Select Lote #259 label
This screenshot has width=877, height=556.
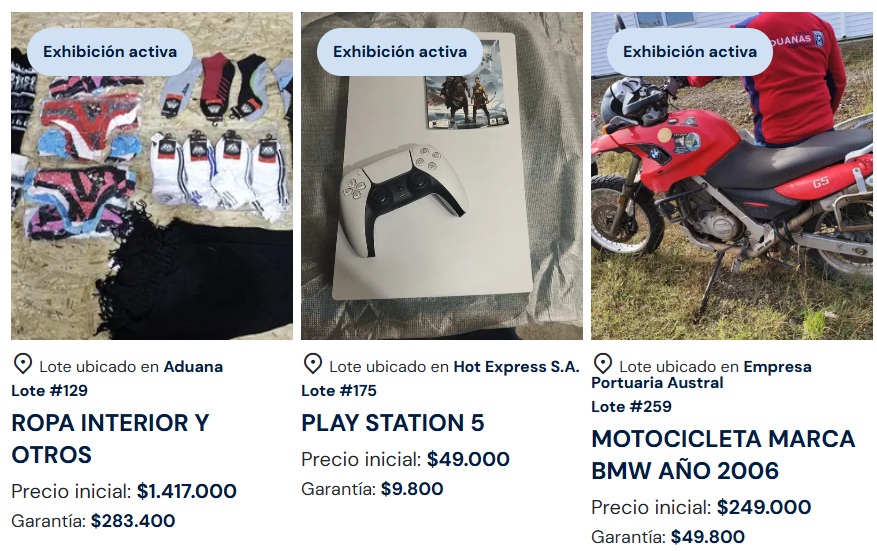pyautogui.click(x=631, y=407)
